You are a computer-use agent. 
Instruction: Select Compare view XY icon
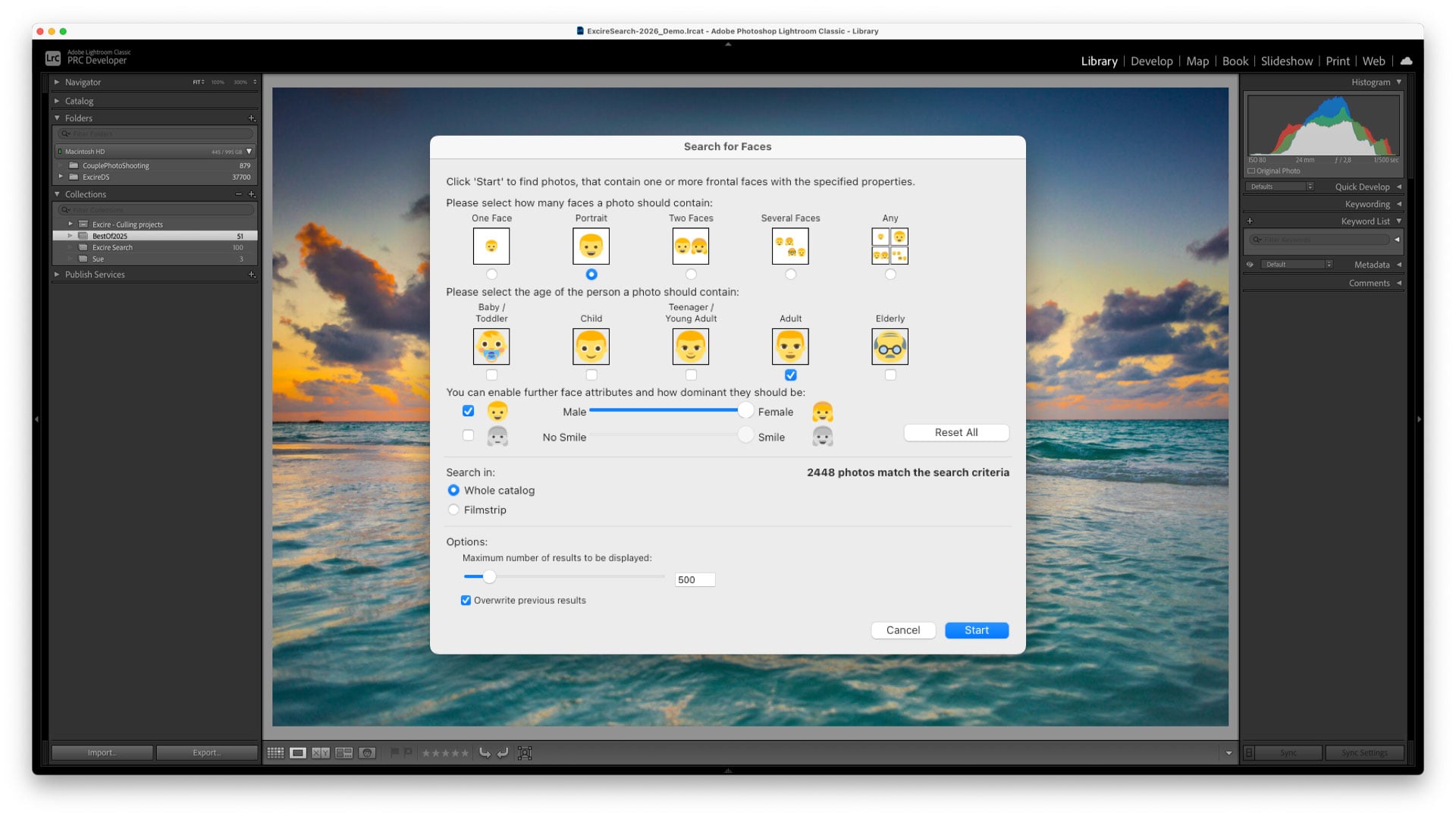coord(321,753)
